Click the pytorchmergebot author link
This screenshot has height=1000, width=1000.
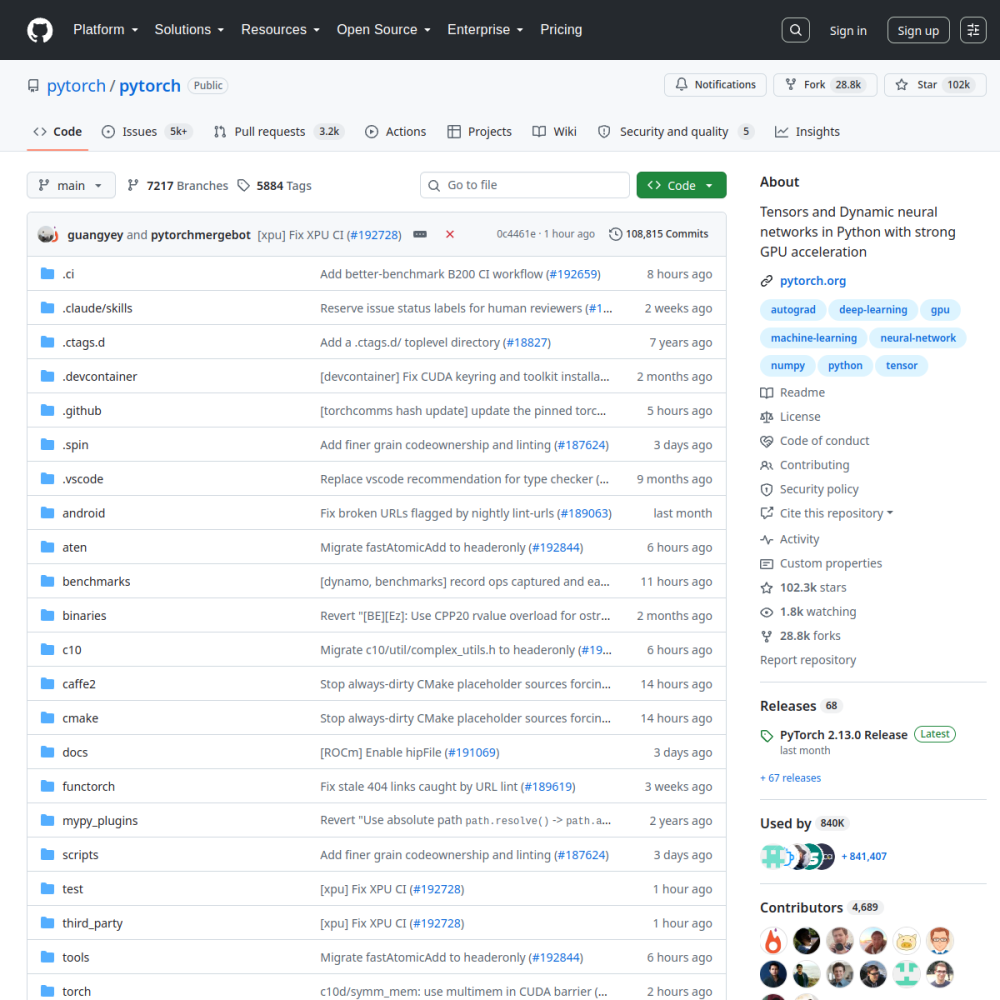200,235
